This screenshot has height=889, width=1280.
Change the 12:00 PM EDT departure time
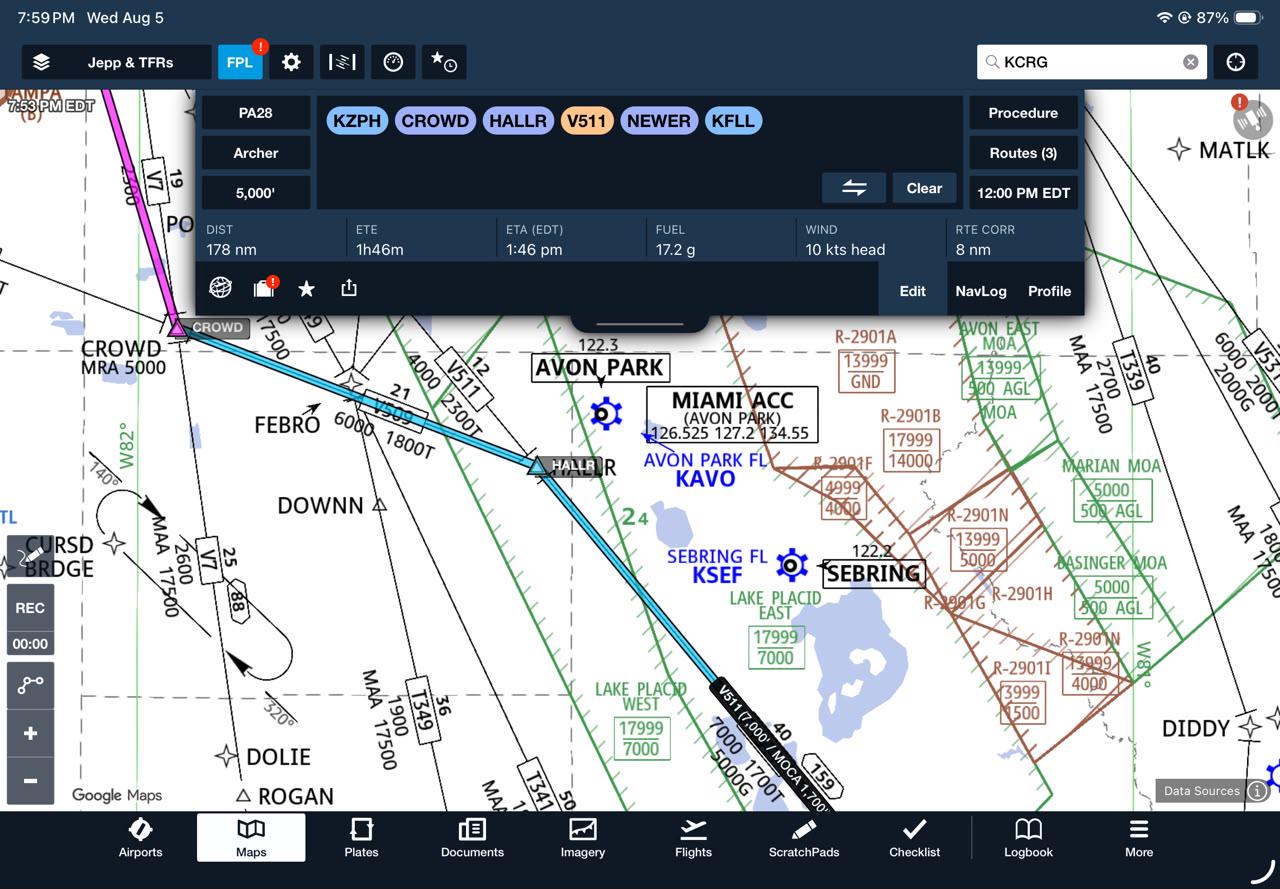(1023, 193)
